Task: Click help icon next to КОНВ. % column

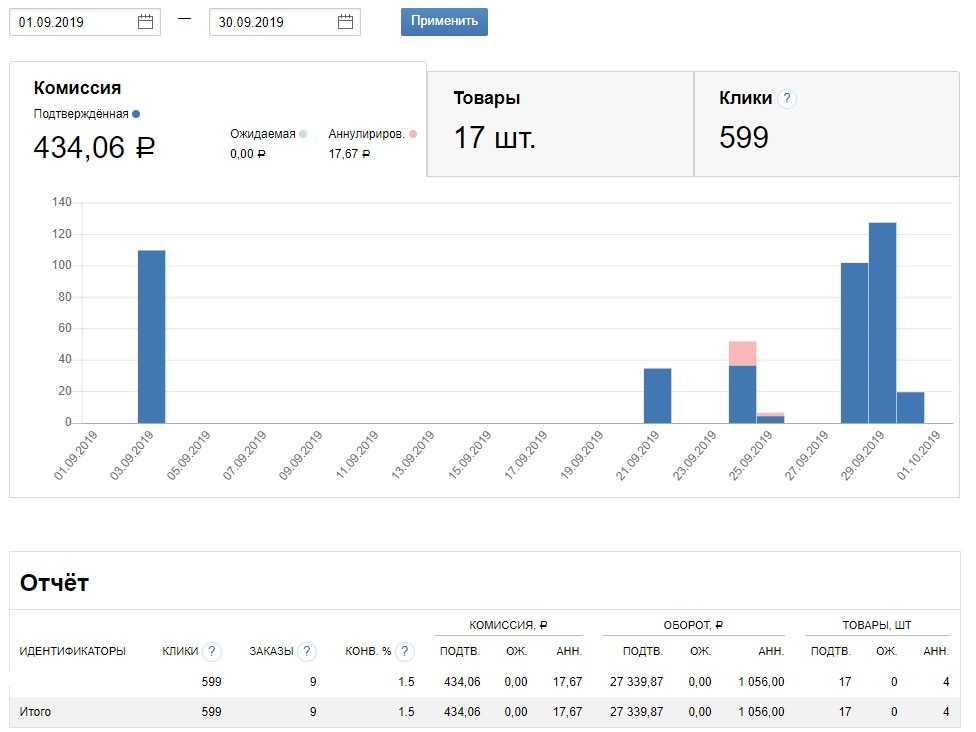Action: (405, 651)
